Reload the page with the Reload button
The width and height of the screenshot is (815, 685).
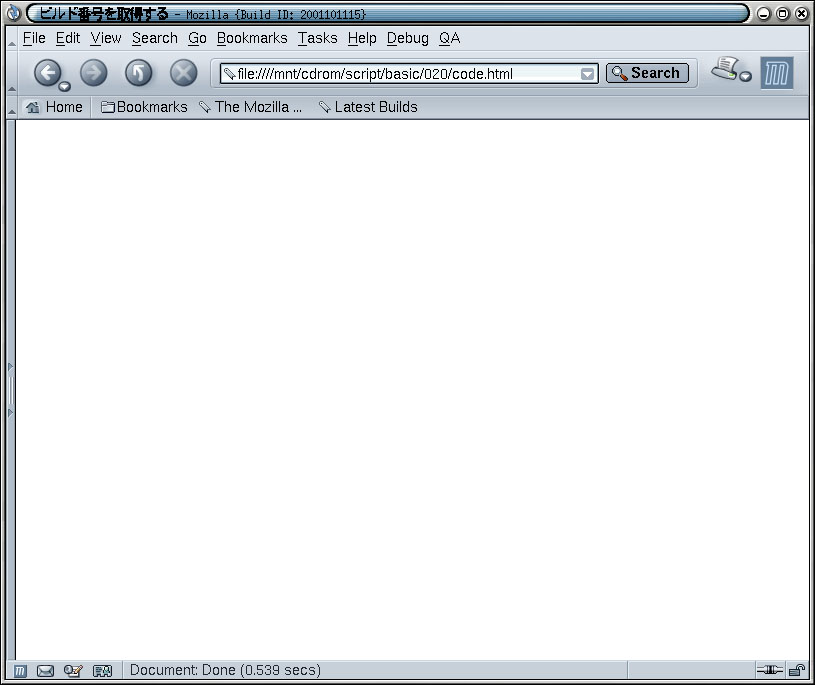click(x=139, y=72)
